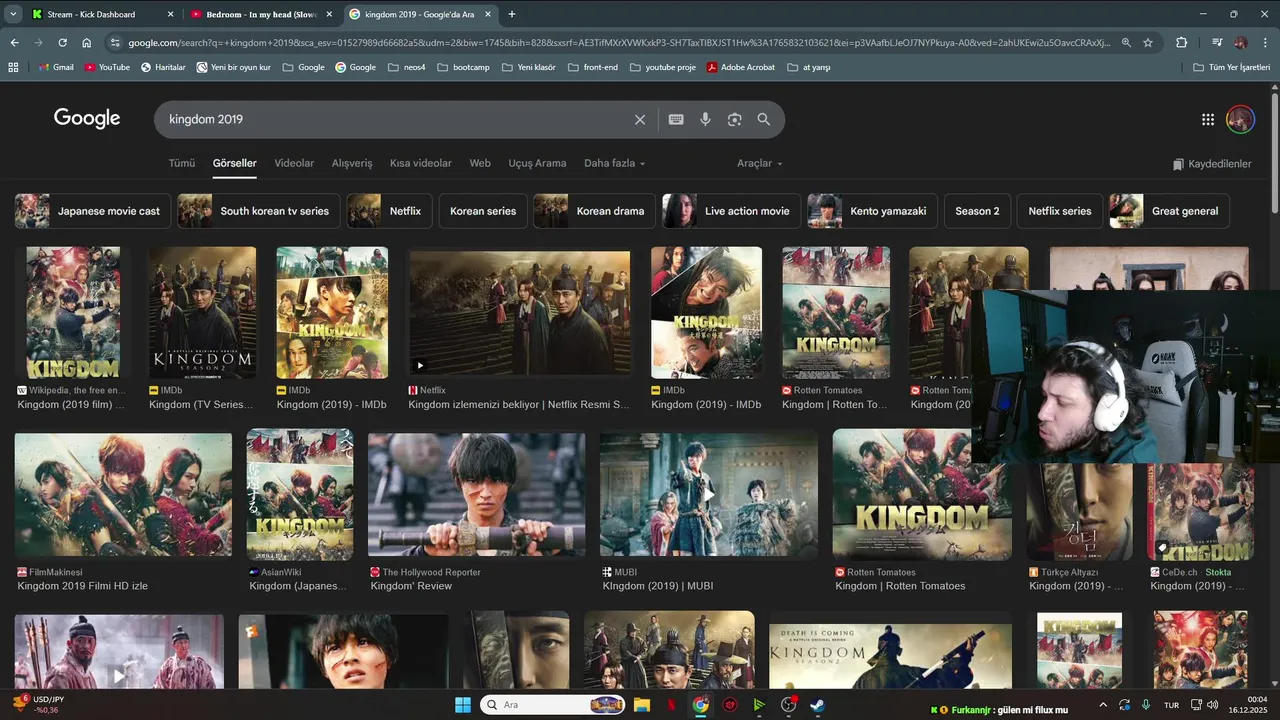Open the on-screen keyboard input tool
The width and height of the screenshot is (1280, 720).
tap(676, 119)
